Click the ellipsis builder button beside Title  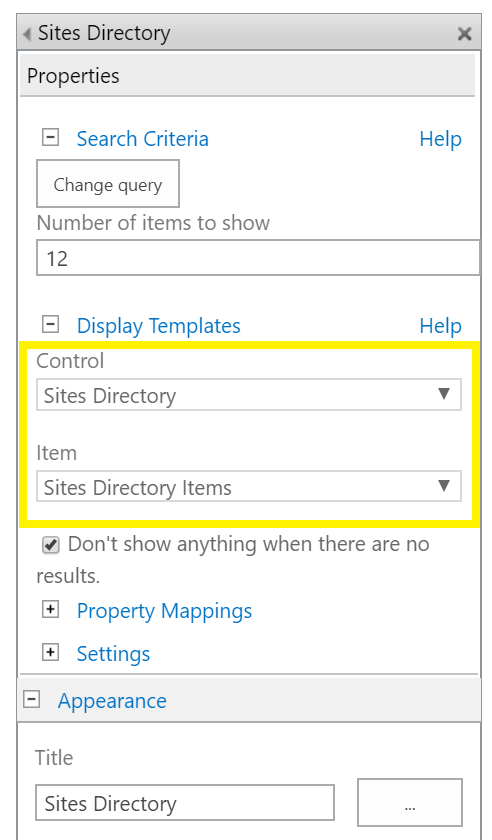tap(409, 802)
